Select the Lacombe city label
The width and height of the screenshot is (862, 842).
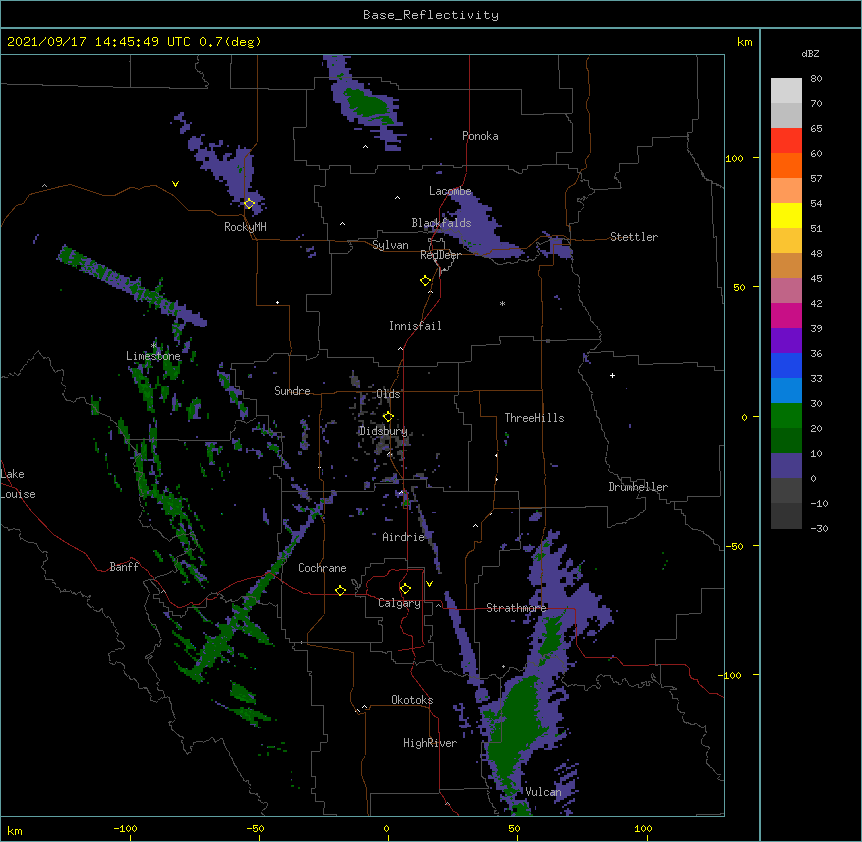tap(450, 191)
